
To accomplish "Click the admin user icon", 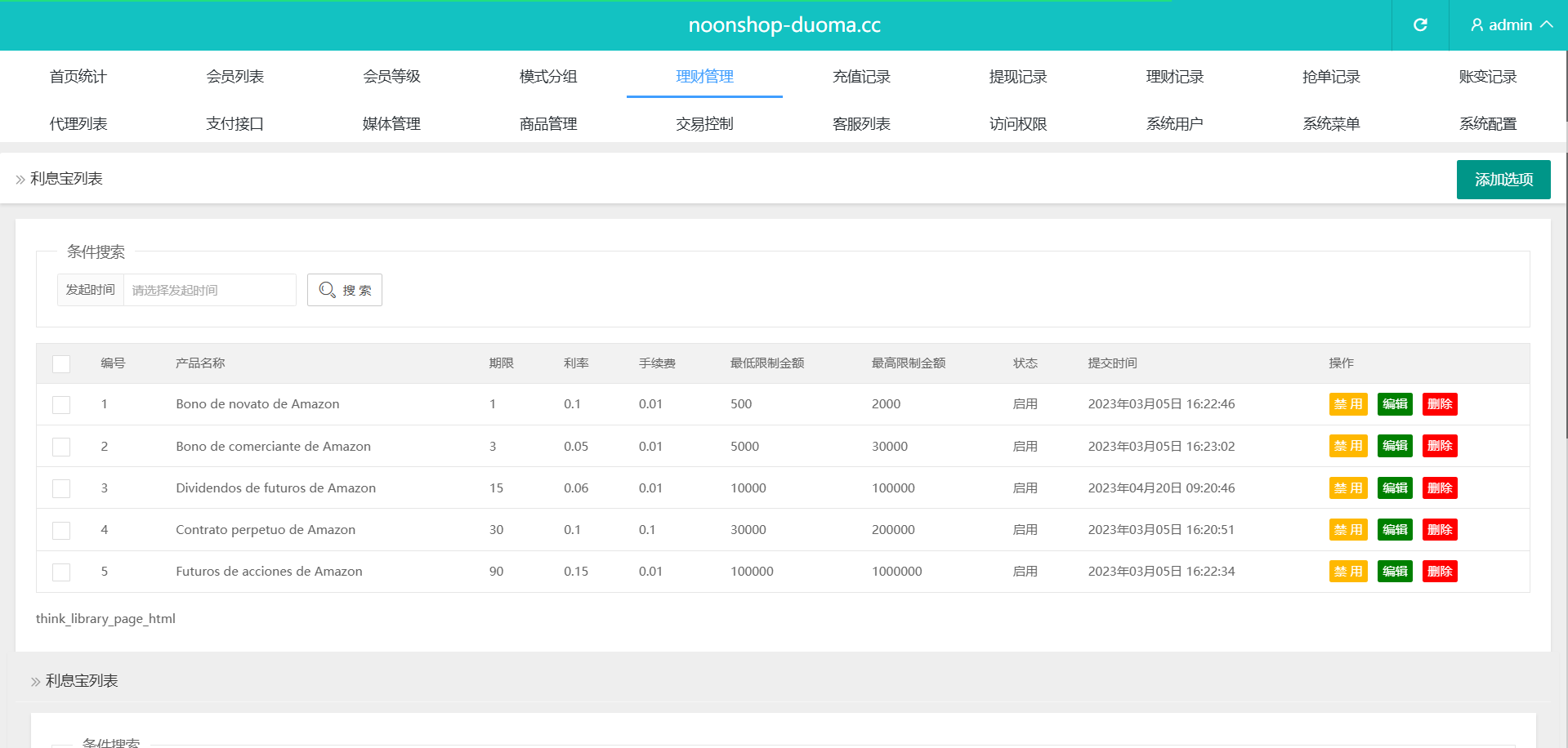I will point(1476,25).
